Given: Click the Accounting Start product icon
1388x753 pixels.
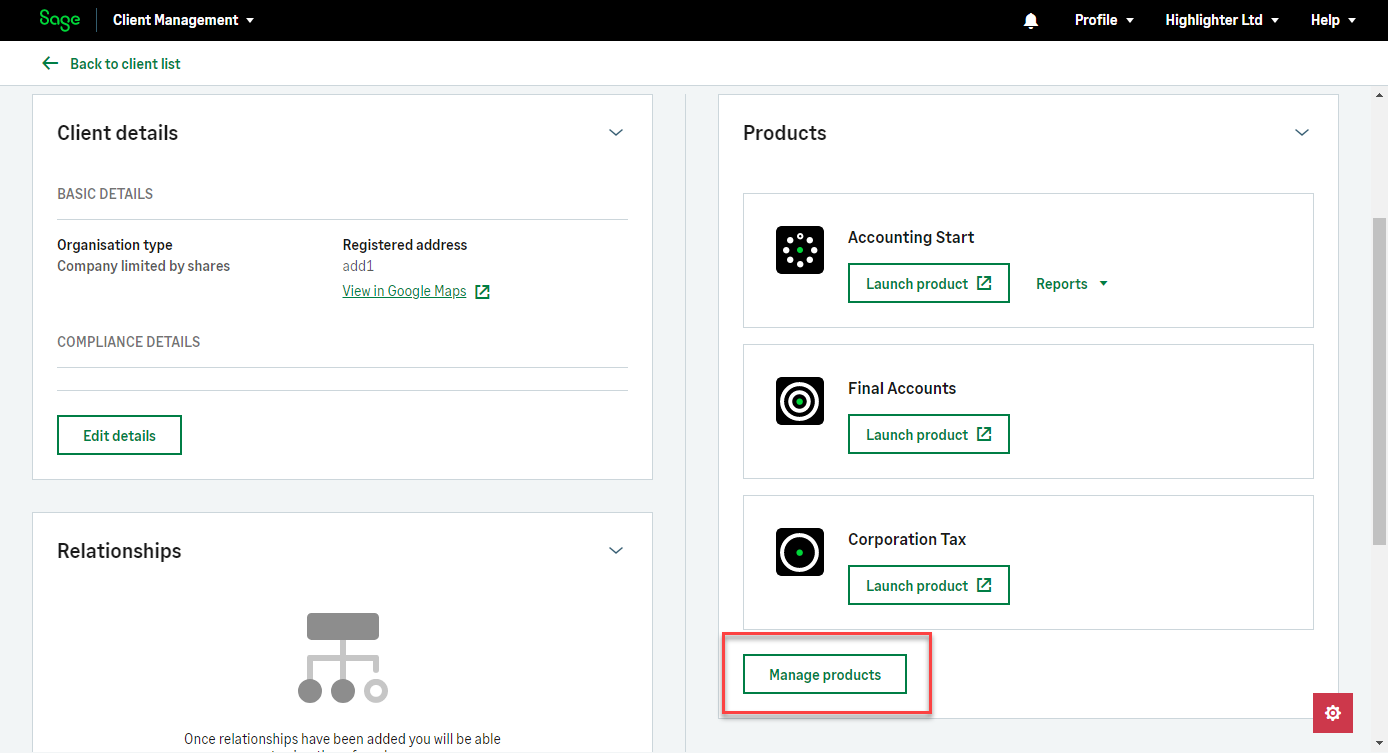Looking at the screenshot, I should click(x=799, y=250).
